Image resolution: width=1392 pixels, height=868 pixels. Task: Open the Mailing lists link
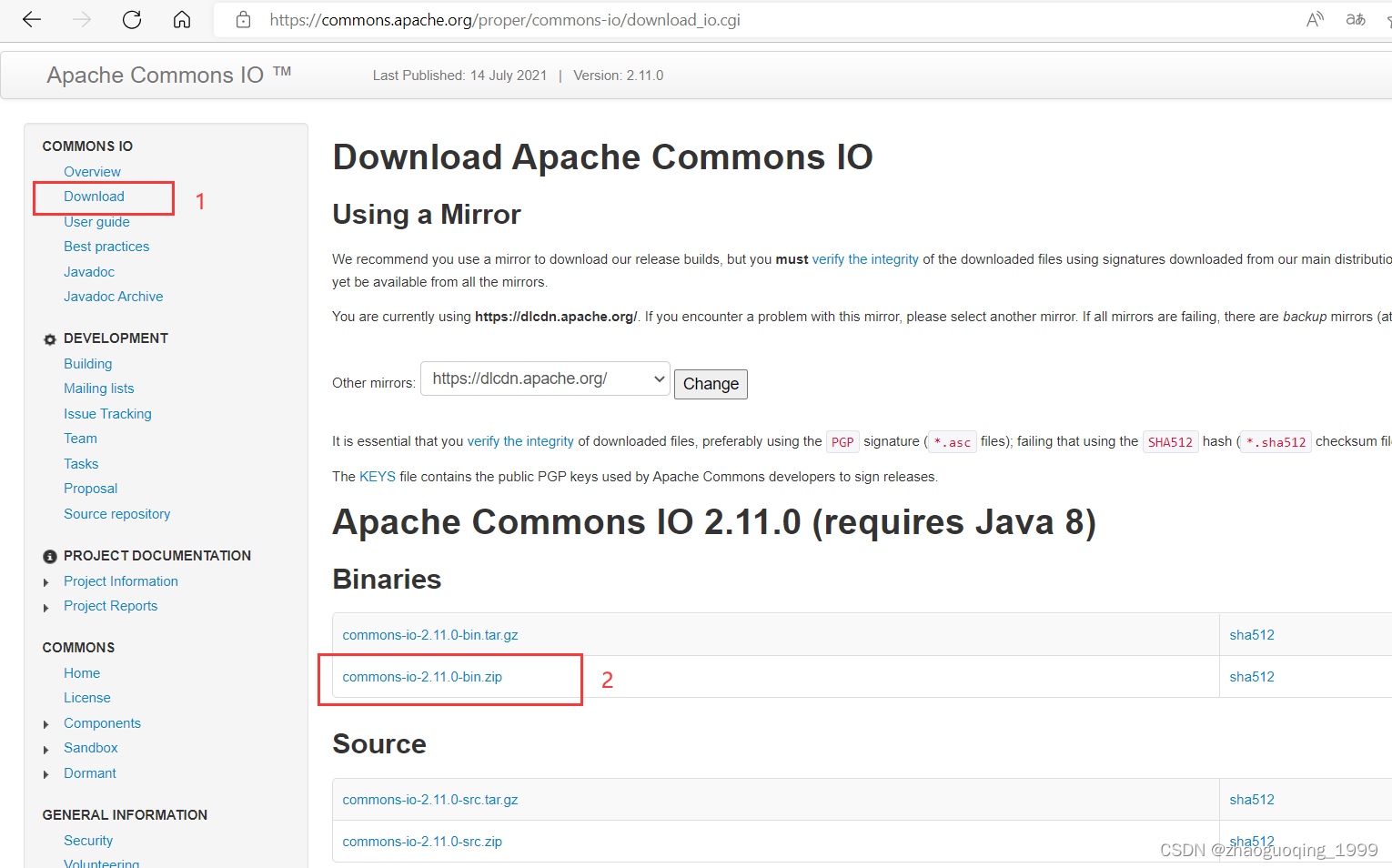pos(99,389)
